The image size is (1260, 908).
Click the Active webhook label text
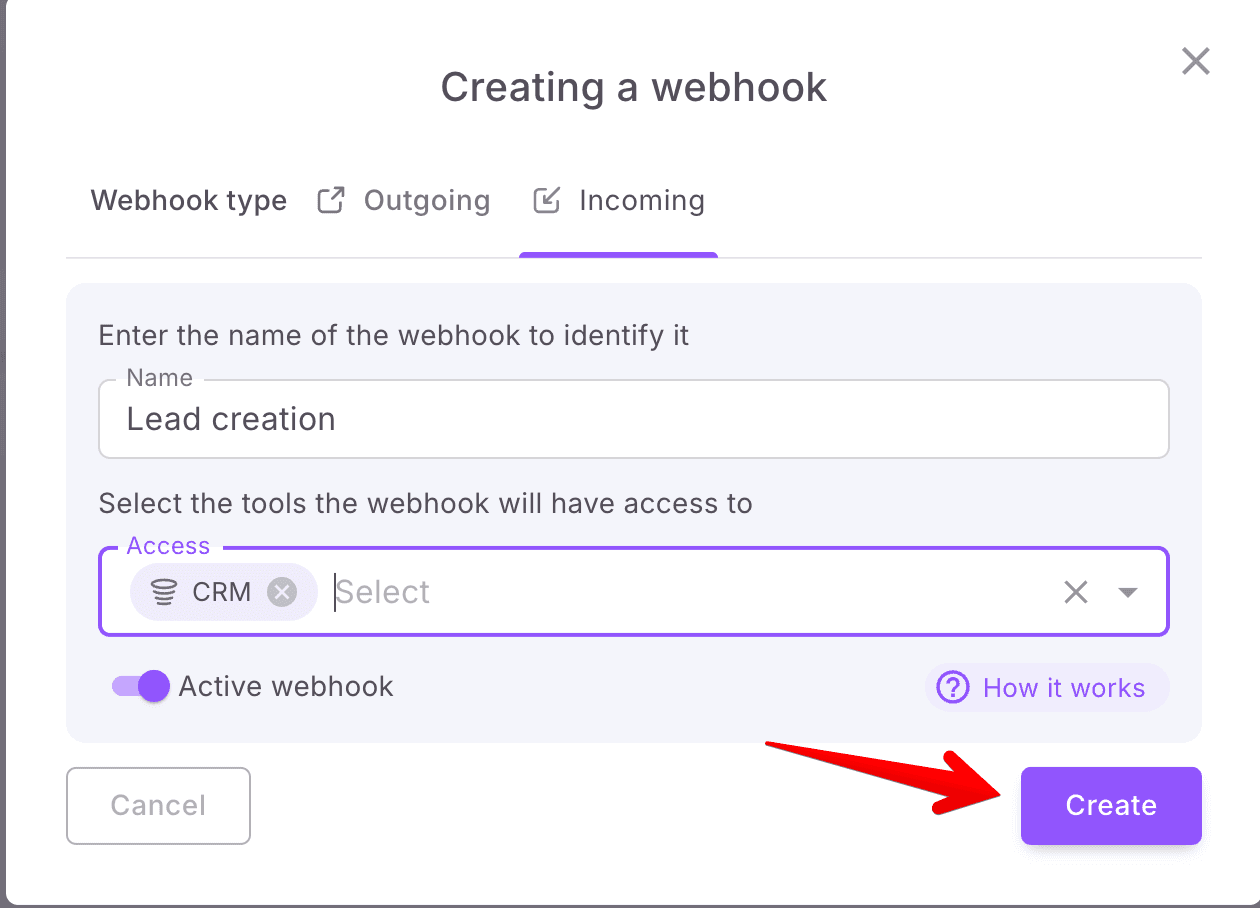coord(286,687)
